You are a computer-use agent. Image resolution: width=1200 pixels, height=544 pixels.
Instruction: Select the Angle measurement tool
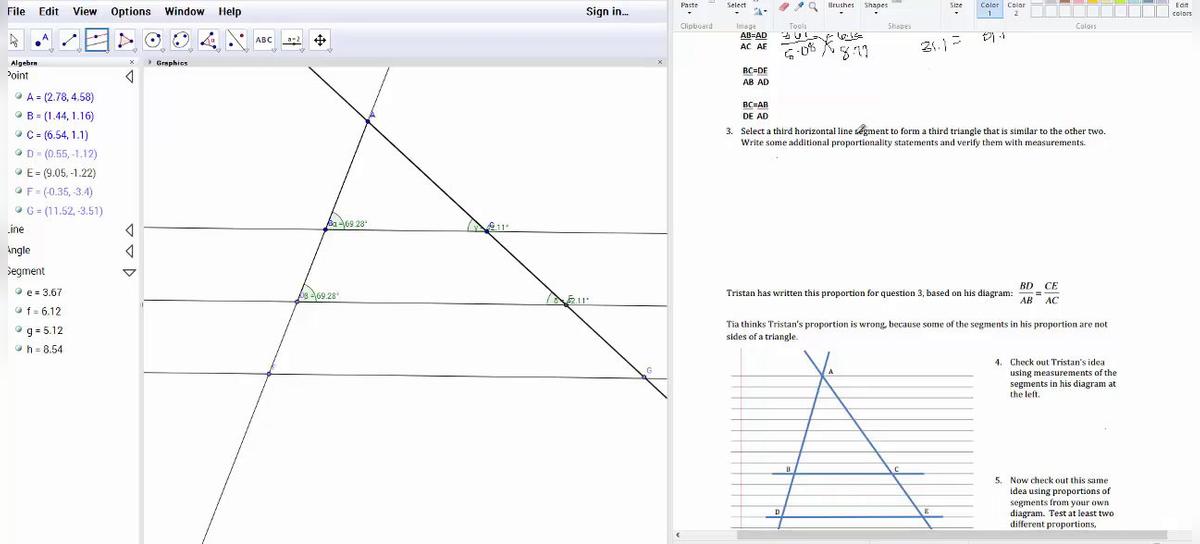[209, 40]
